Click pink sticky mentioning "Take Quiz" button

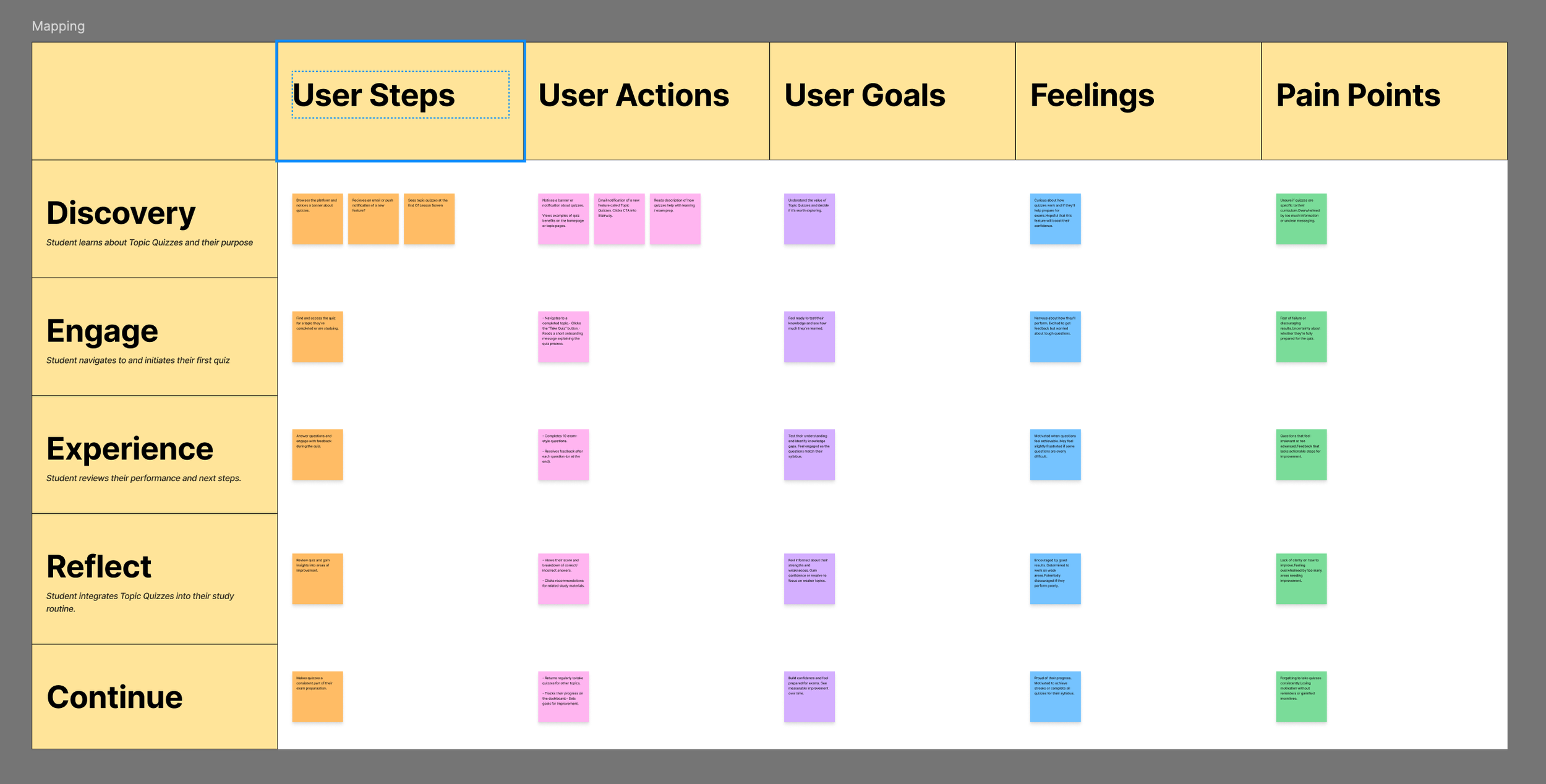tap(563, 337)
